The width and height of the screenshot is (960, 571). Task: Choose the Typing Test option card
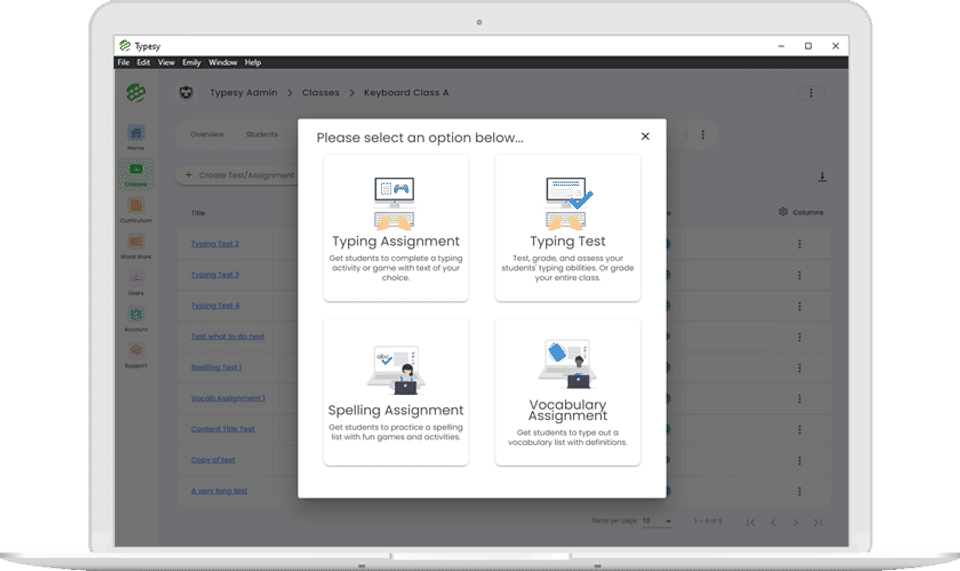[568, 228]
